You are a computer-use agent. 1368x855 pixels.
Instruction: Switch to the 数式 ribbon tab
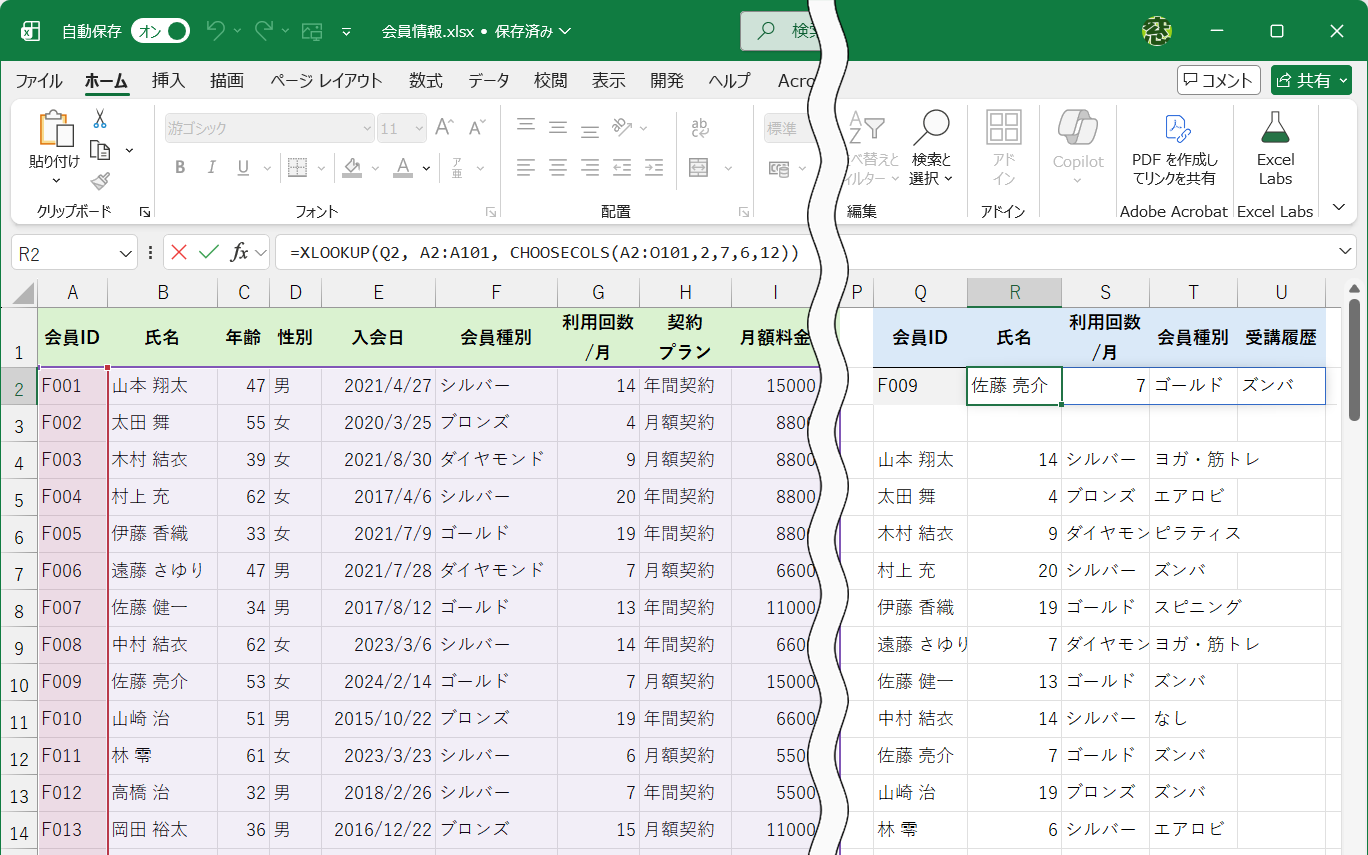424,81
